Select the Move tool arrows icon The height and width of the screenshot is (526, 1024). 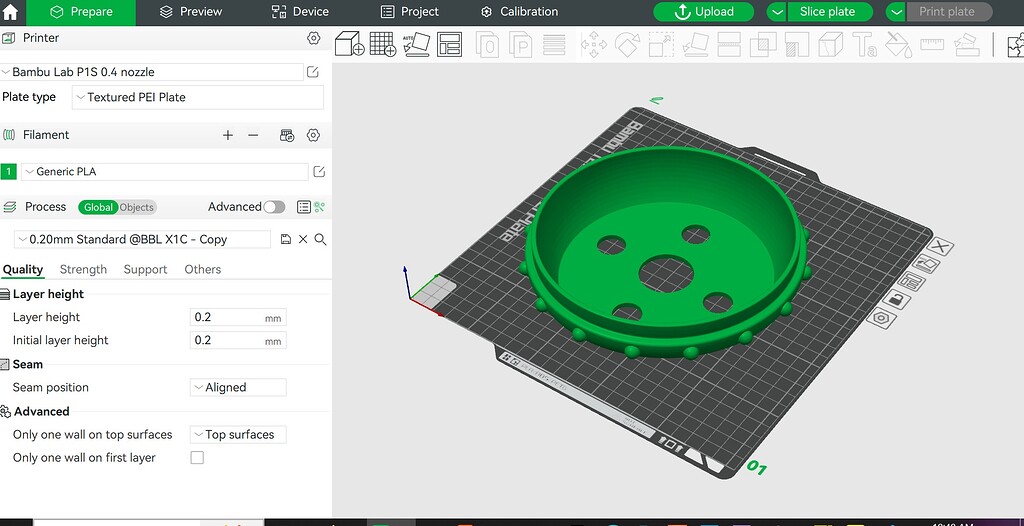coord(594,45)
